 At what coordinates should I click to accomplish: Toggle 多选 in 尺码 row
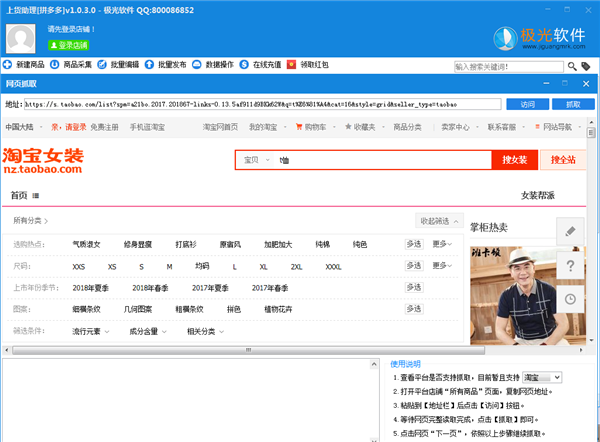click(x=414, y=266)
